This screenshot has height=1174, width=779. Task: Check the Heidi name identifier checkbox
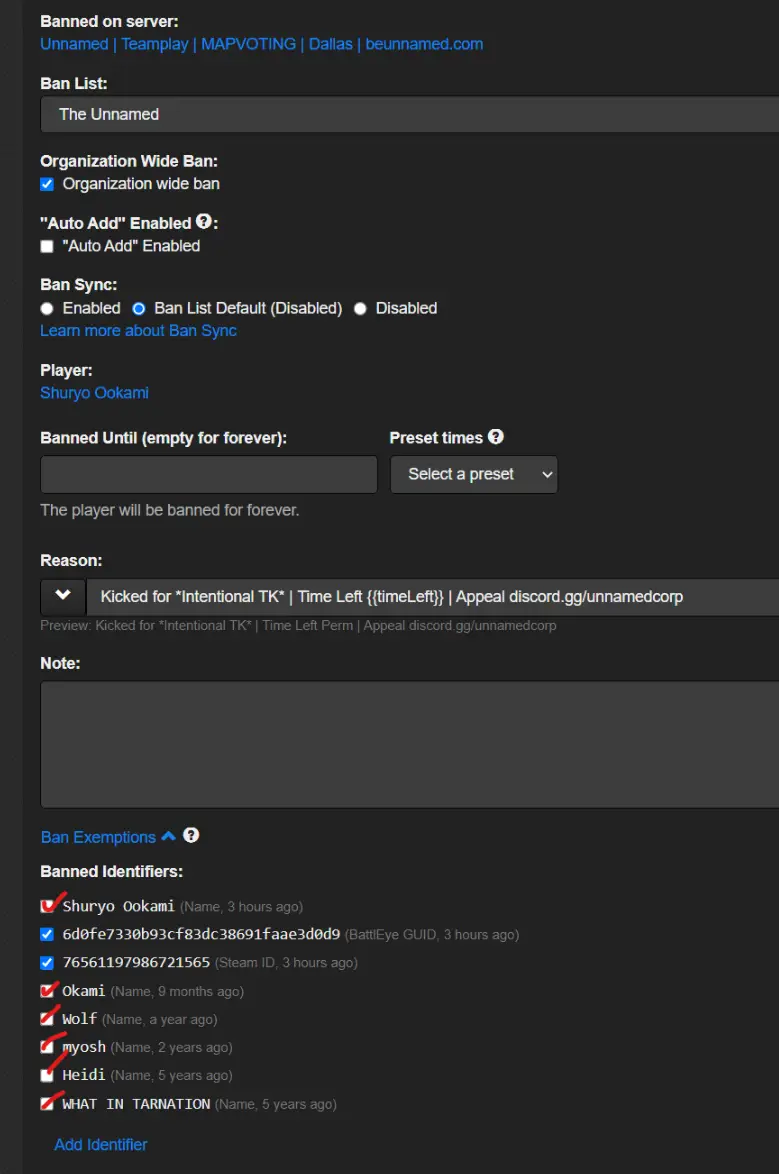point(47,1075)
